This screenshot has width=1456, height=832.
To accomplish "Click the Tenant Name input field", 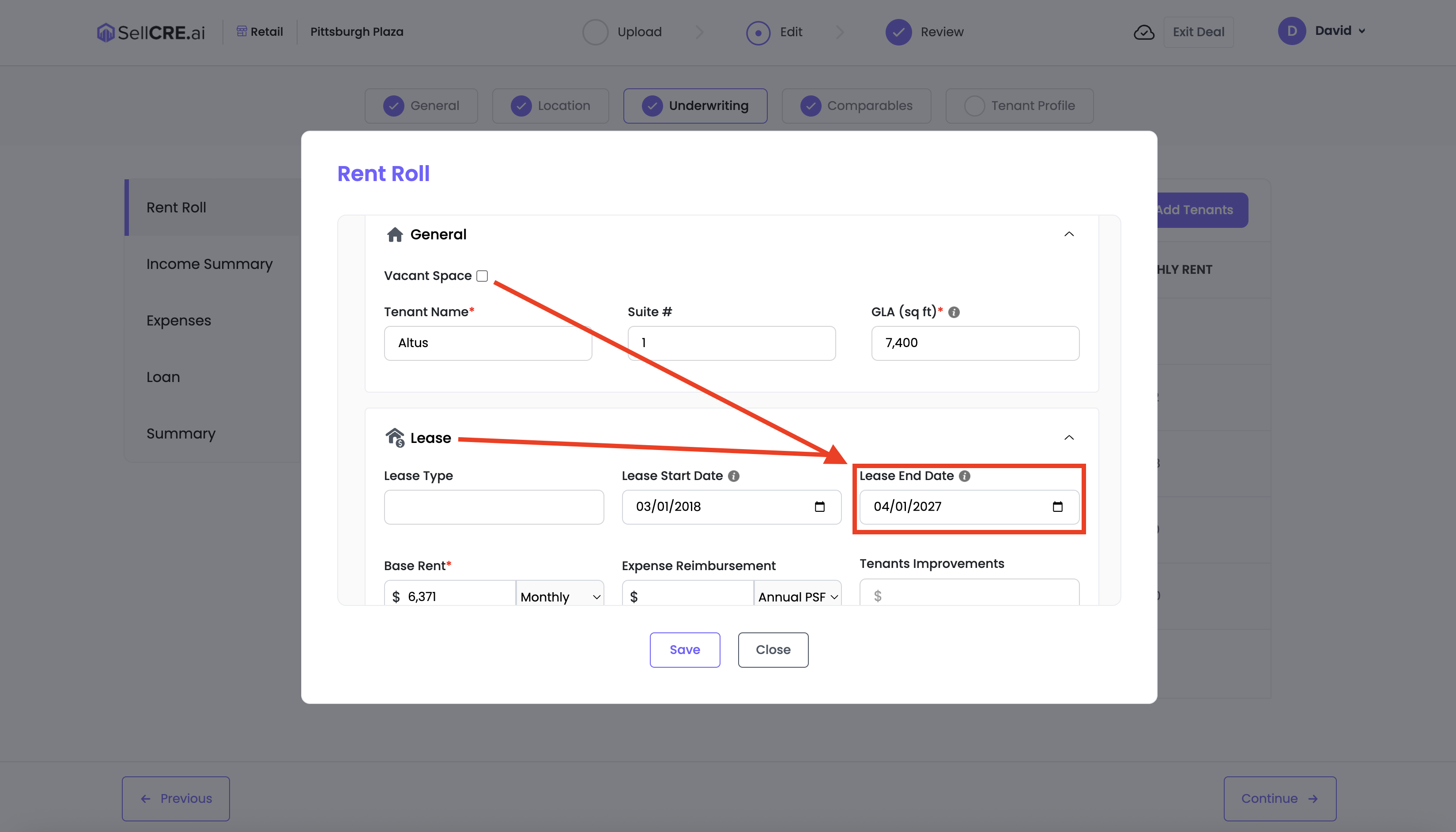I will (488, 343).
